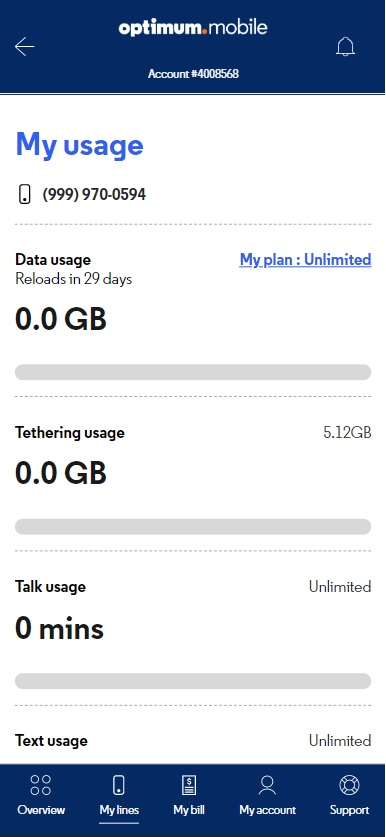Open the Support lifebuoy icon
386x837 pixels.
349,785
